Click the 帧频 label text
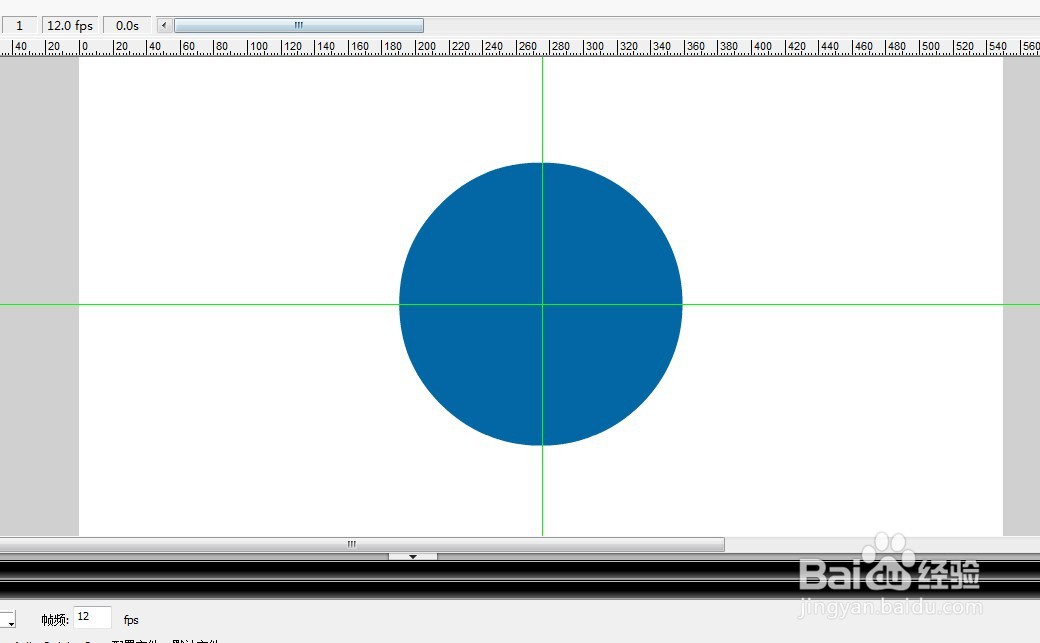Viewport: 1040px width, 643px height. tap(55, 620)
